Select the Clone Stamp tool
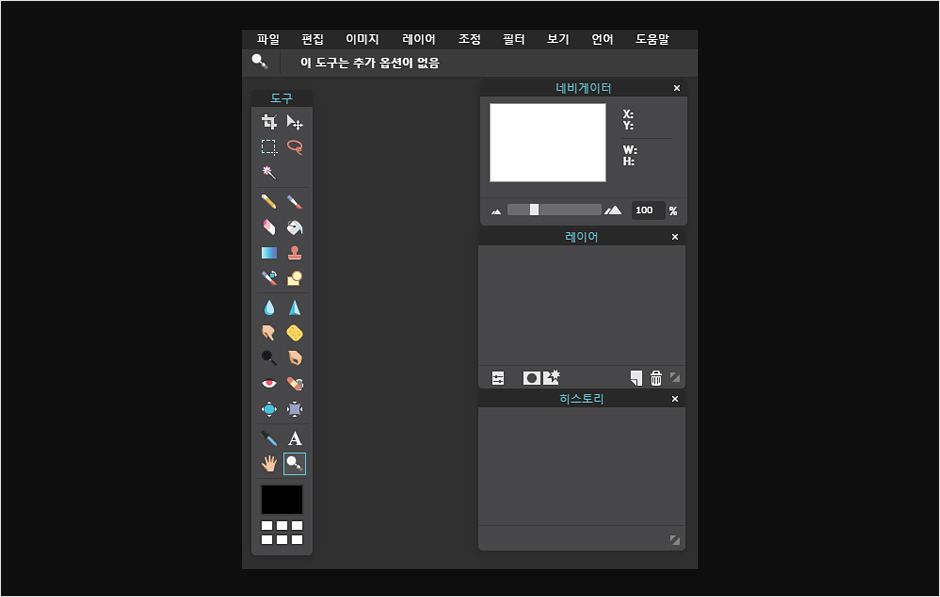The image size is (940, 597). click(x=294, y=252)
